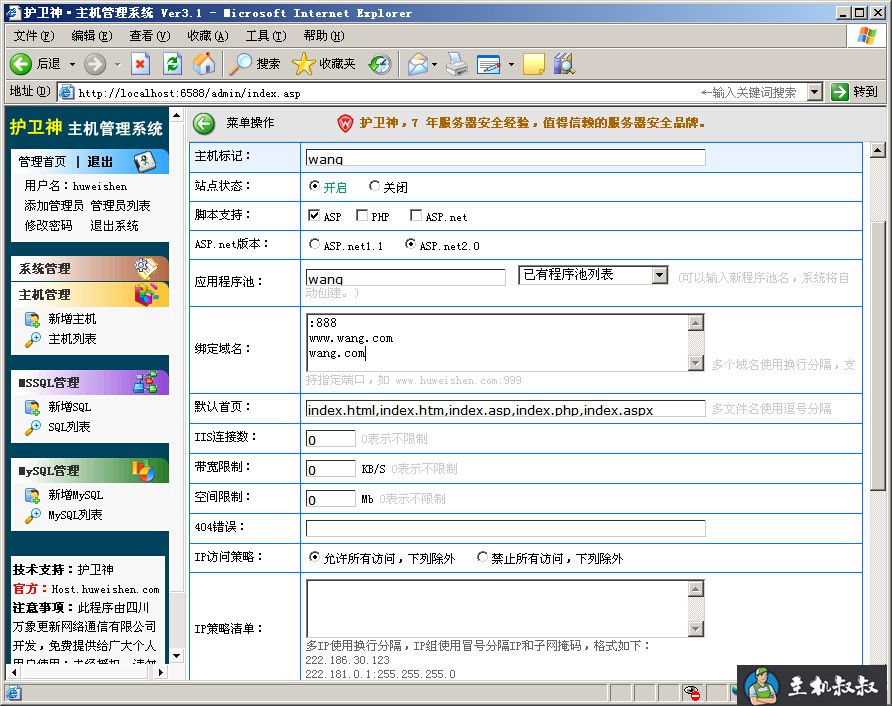This screenshot has width=892, height=706.
Task: Open the 编辑(E) menu
Action: [92, 36]
